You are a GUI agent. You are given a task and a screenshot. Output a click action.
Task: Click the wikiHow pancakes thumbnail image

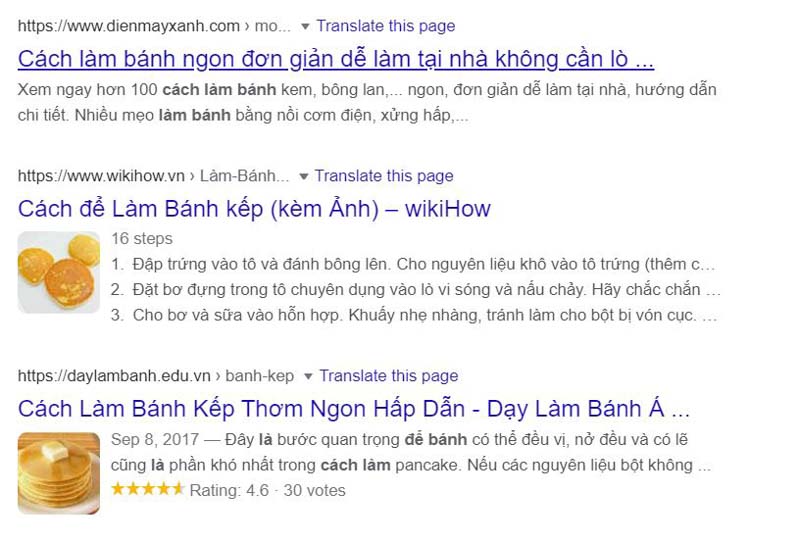[x=59, y=272]
